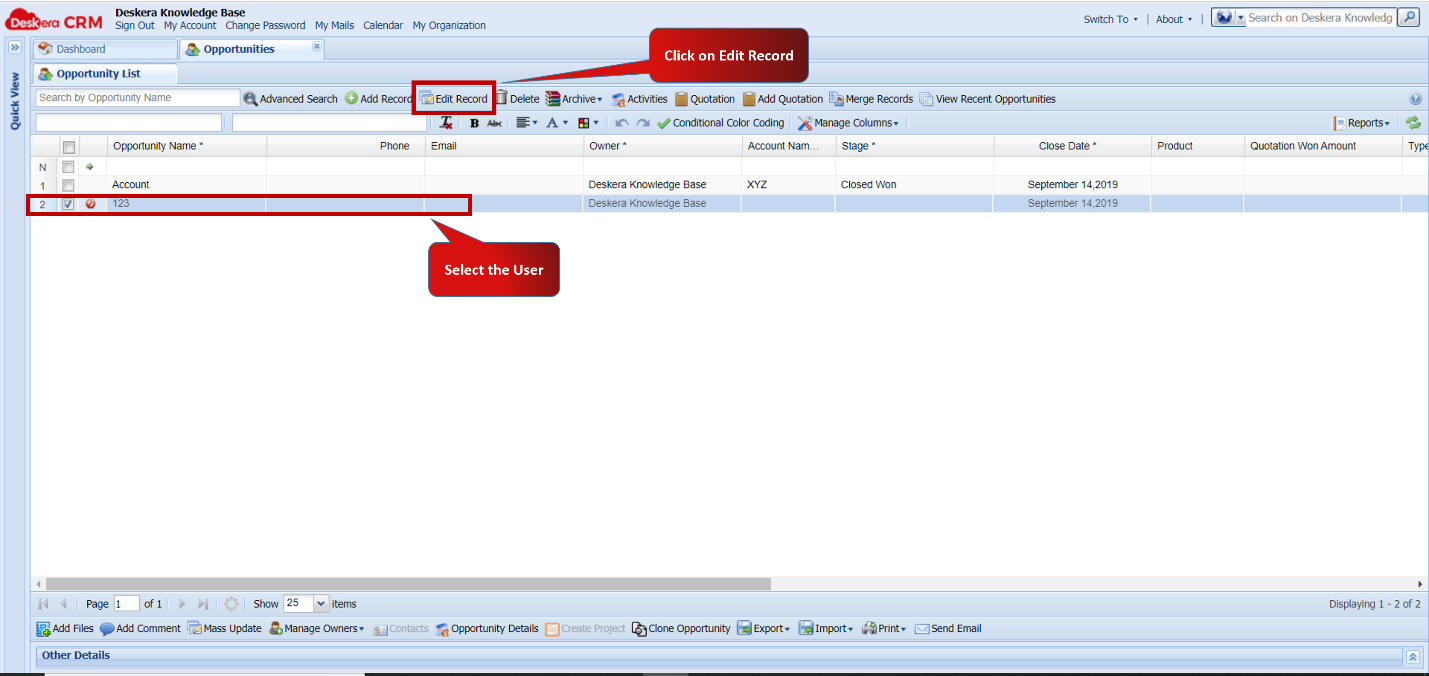Viewport: 1429px width, 676px height.
Task: Click Send Email in the bottom toolbar
Action: pos(947,628)
